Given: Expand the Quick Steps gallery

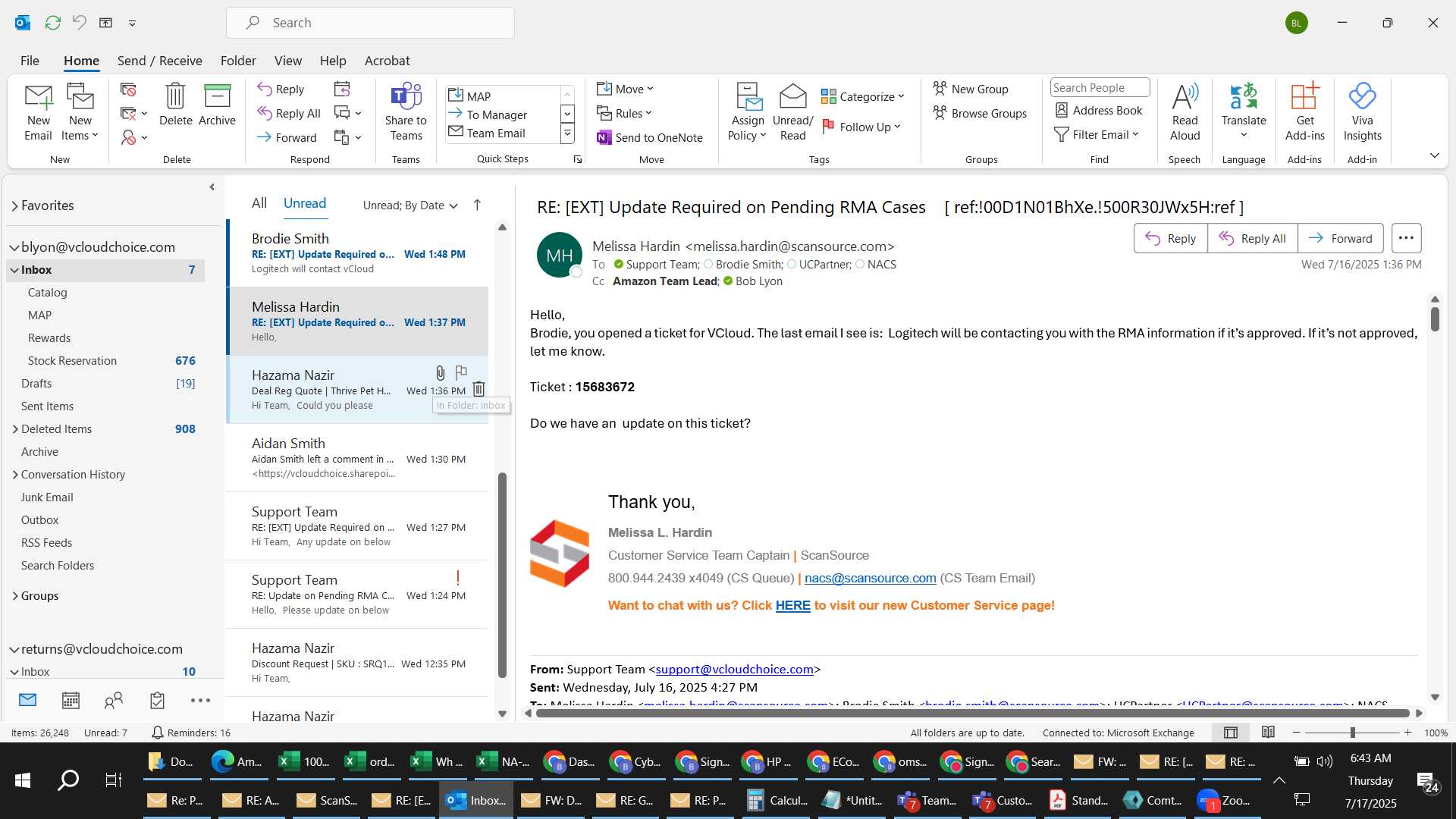Looking at the screenshot, I should [x=566, y=133].
